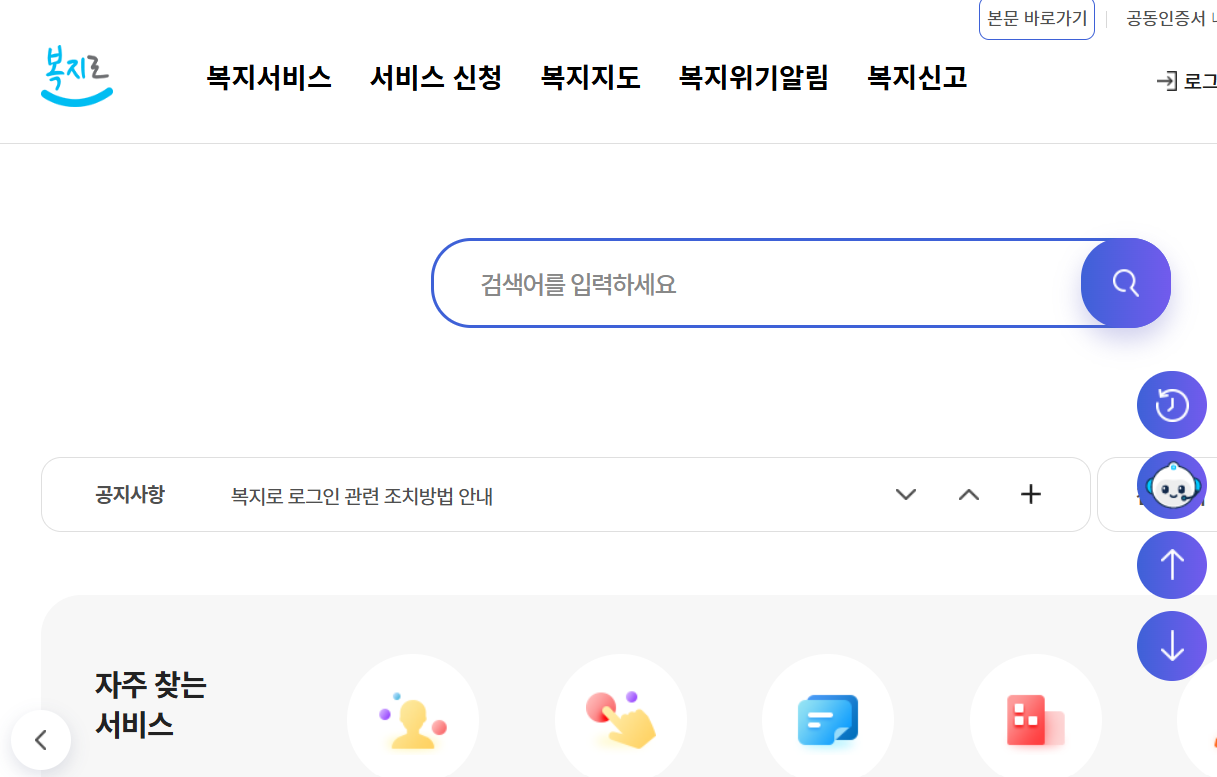Open recently viewed history floating button
This screenshot has height=777, width=1217.
(1172, 405)
